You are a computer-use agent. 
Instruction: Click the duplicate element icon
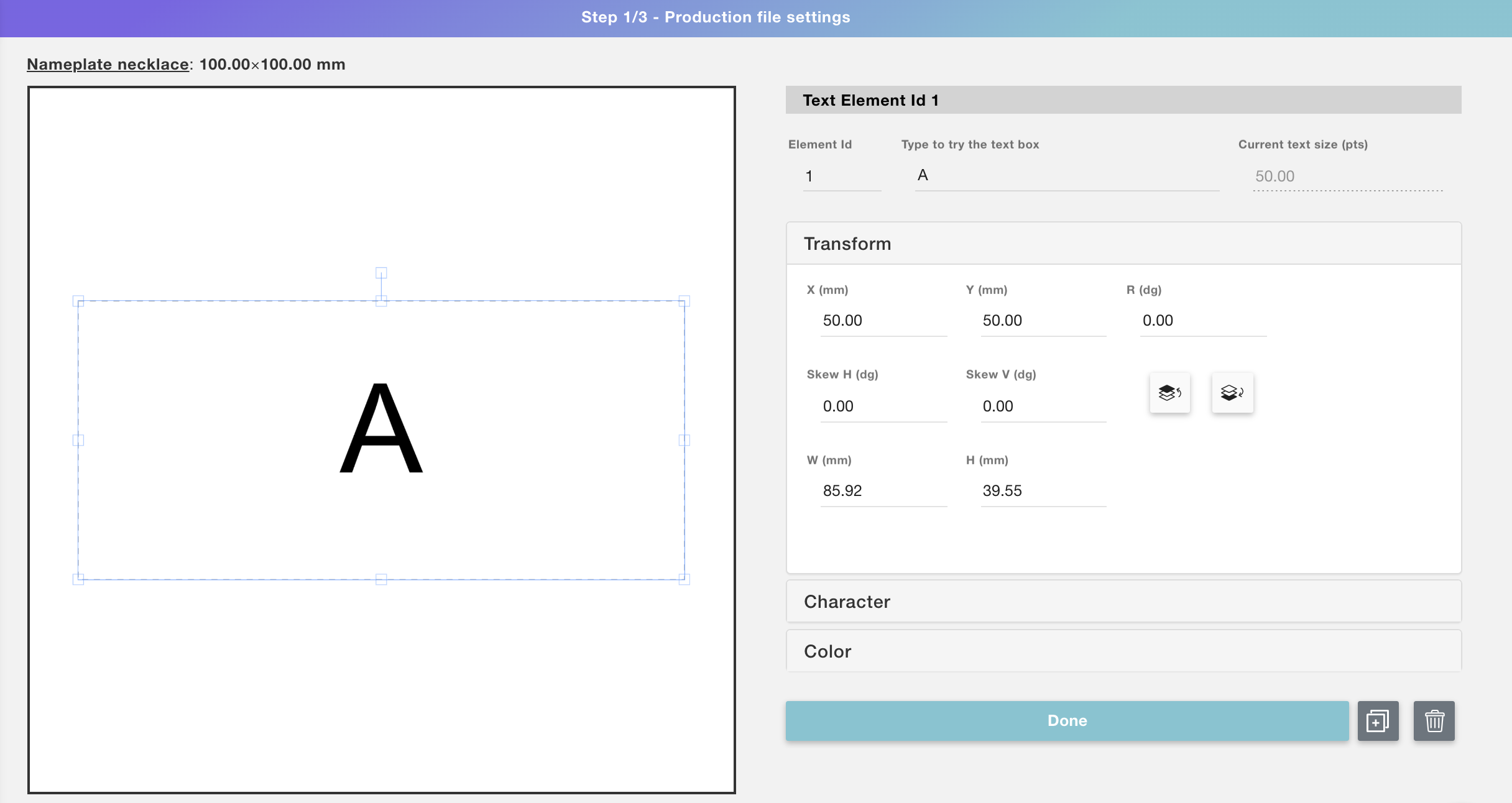[1378, 721]
